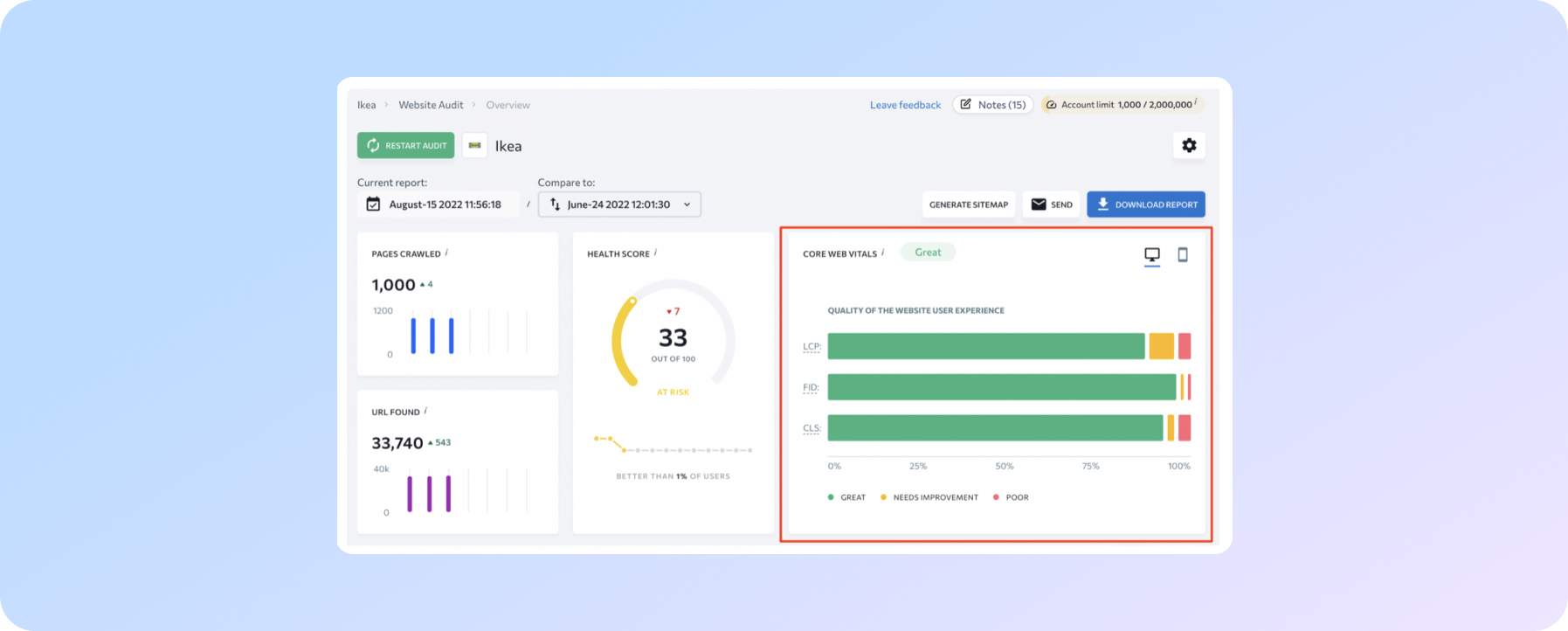Viewport: 1568px width, 631px height.
Task: Open the settings gear icon
Action: (x=1189, y=145)
